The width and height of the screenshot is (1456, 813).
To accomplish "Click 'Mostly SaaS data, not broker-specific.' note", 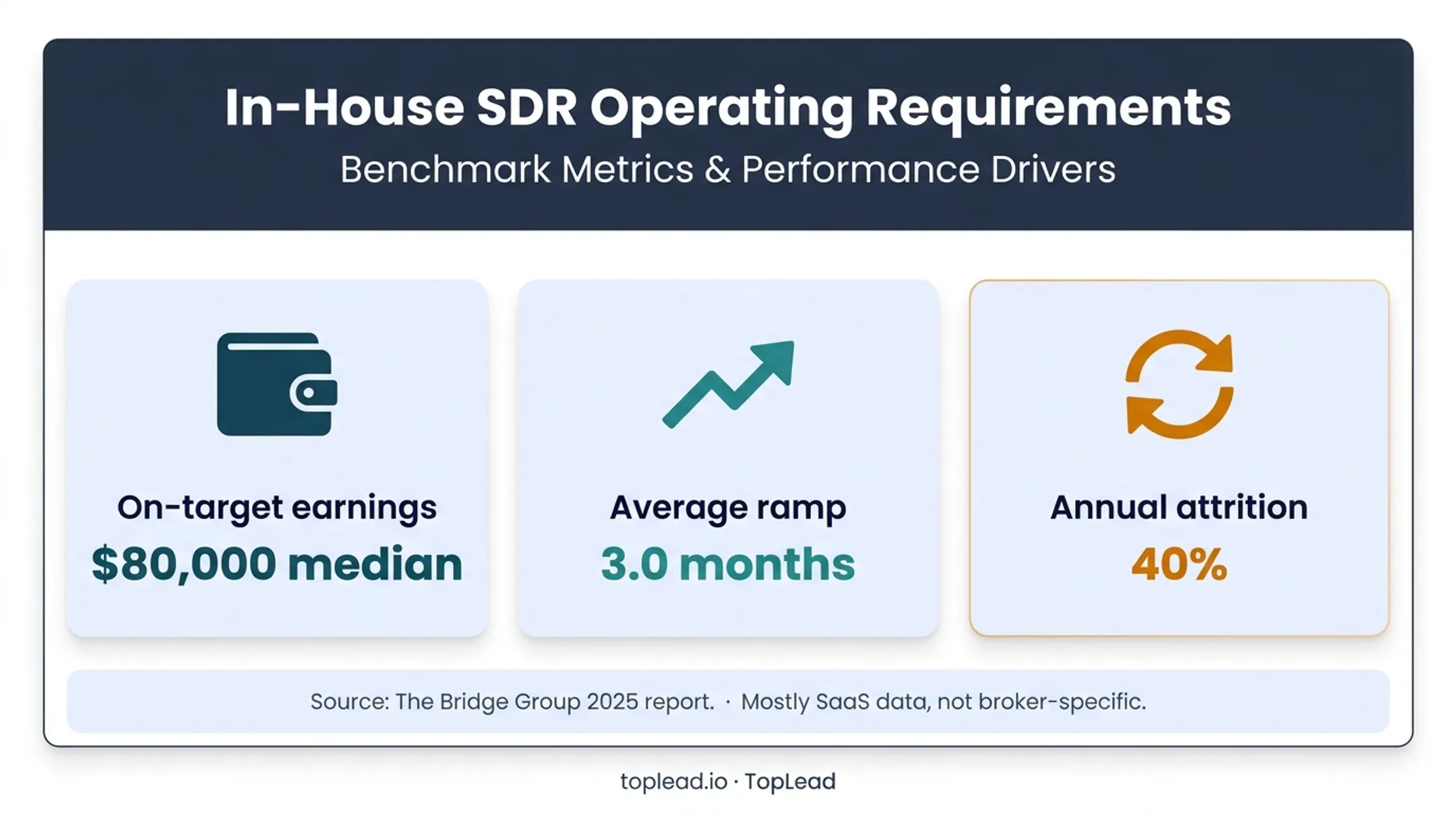I will pos(944,702).
